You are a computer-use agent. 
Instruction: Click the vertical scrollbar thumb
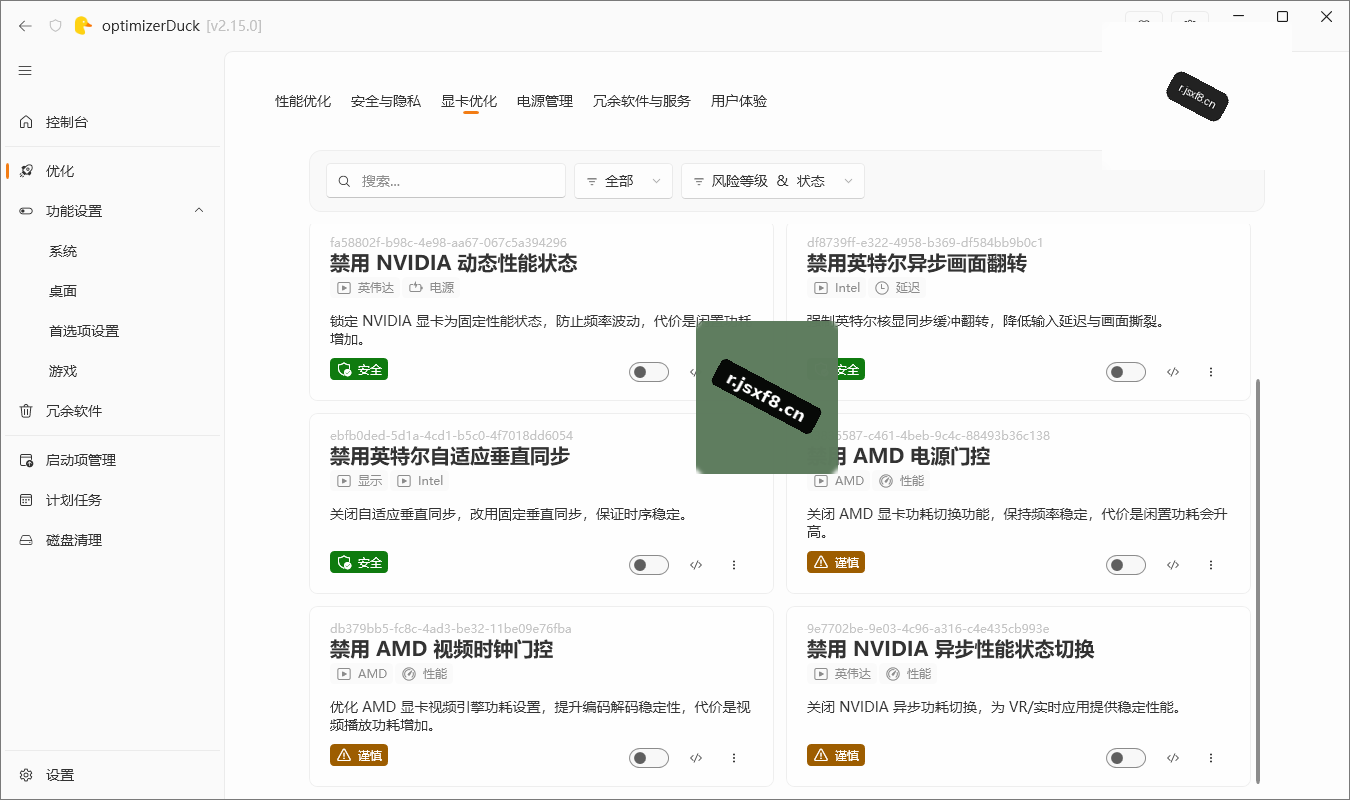pos(1258,581)
